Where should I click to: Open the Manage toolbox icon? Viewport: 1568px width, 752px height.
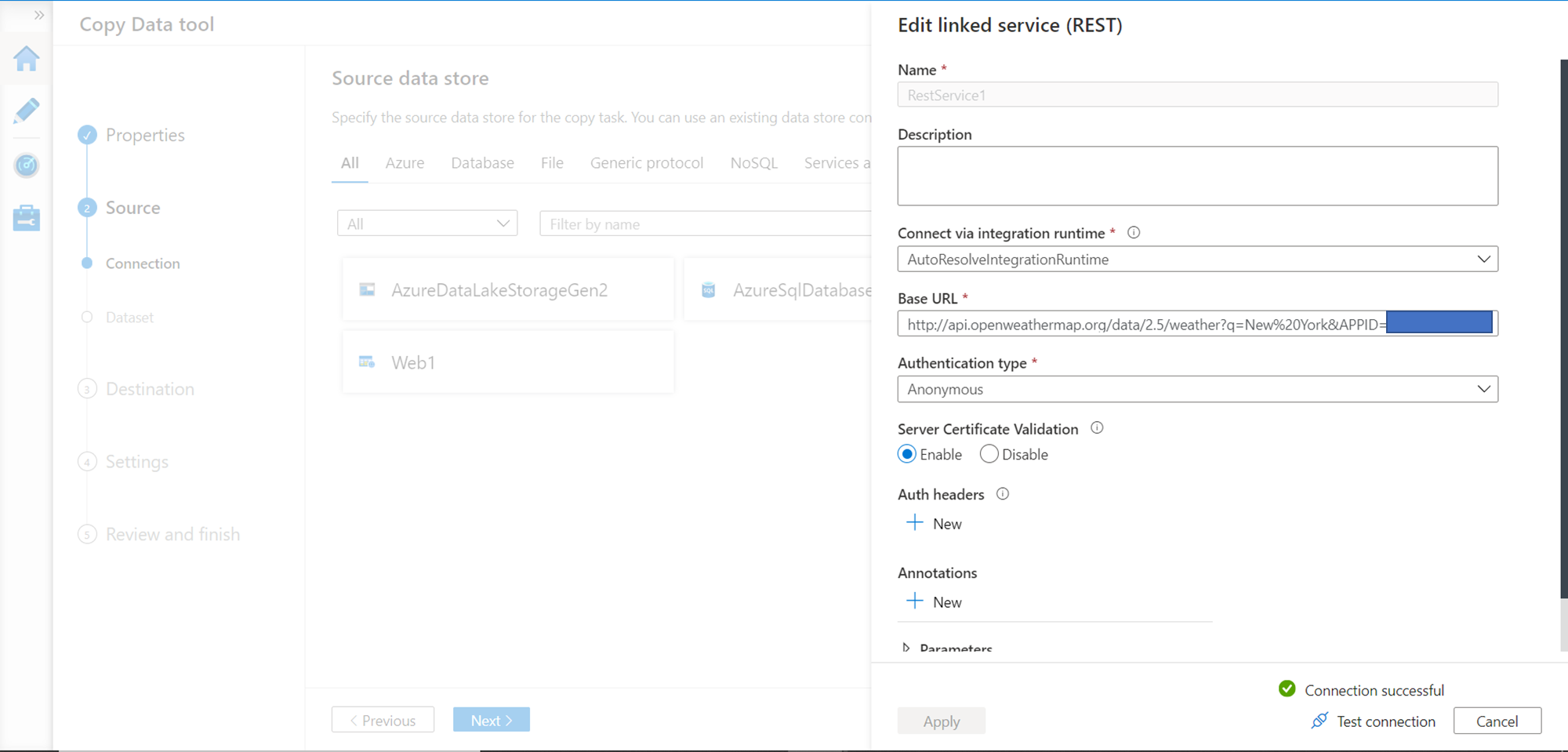pyautogui.click(x=27, y=218)
